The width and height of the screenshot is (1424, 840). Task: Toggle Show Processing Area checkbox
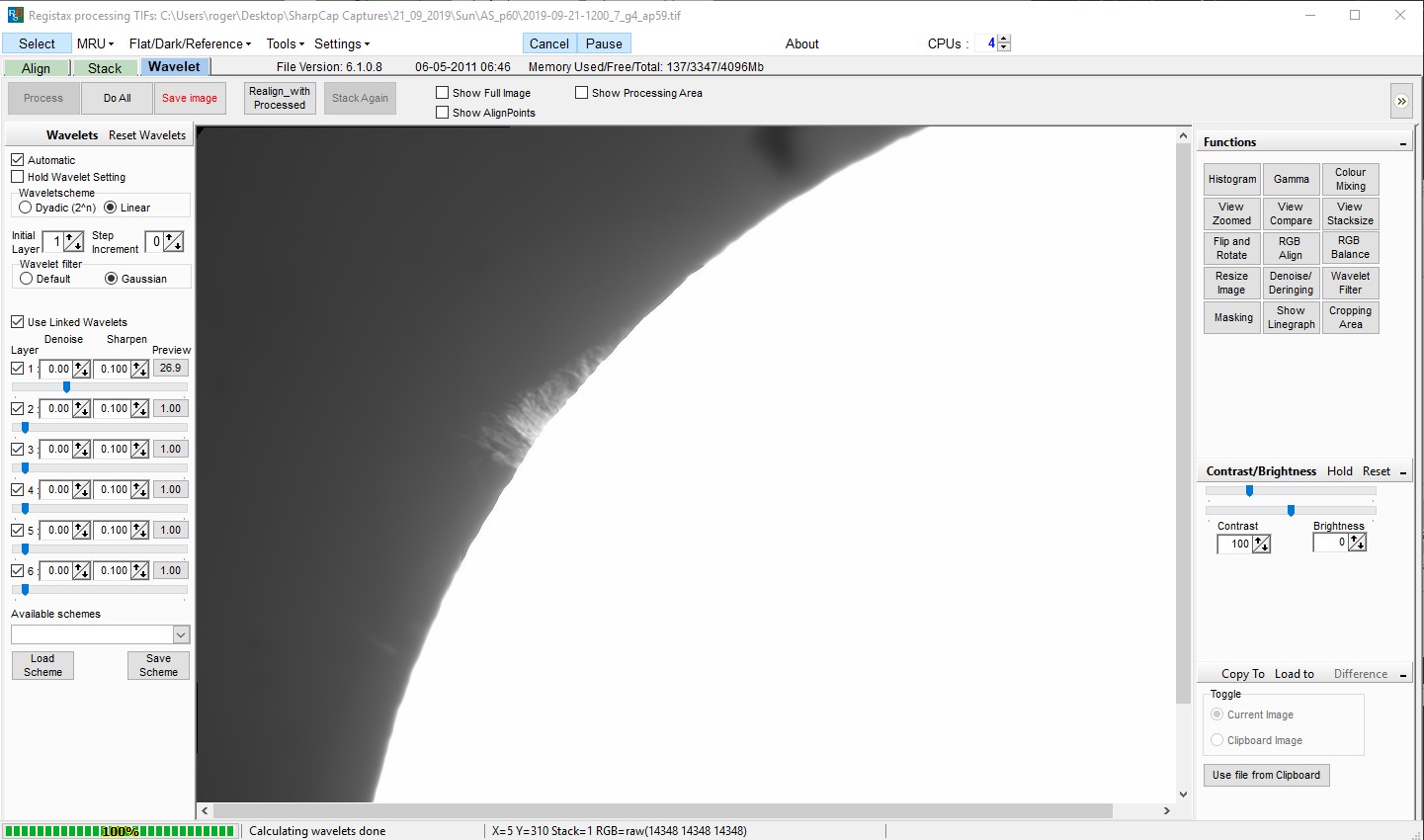(x=582, y=92)
